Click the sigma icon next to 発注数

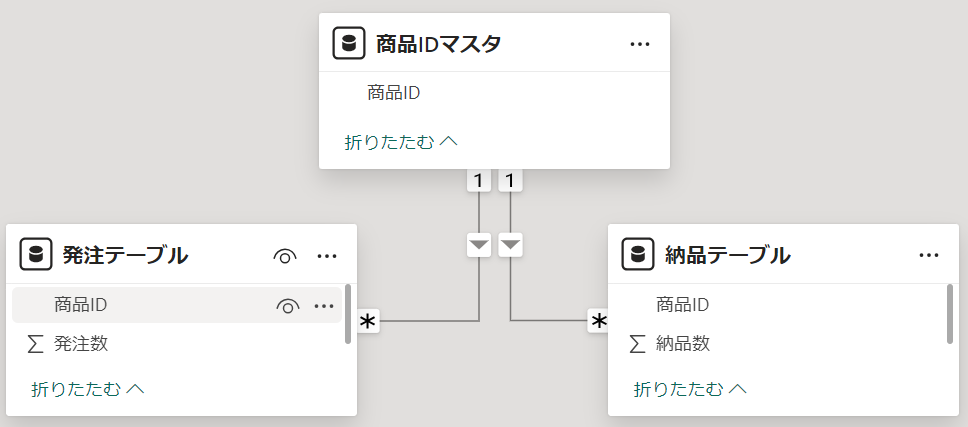click(x=36, y=344)
